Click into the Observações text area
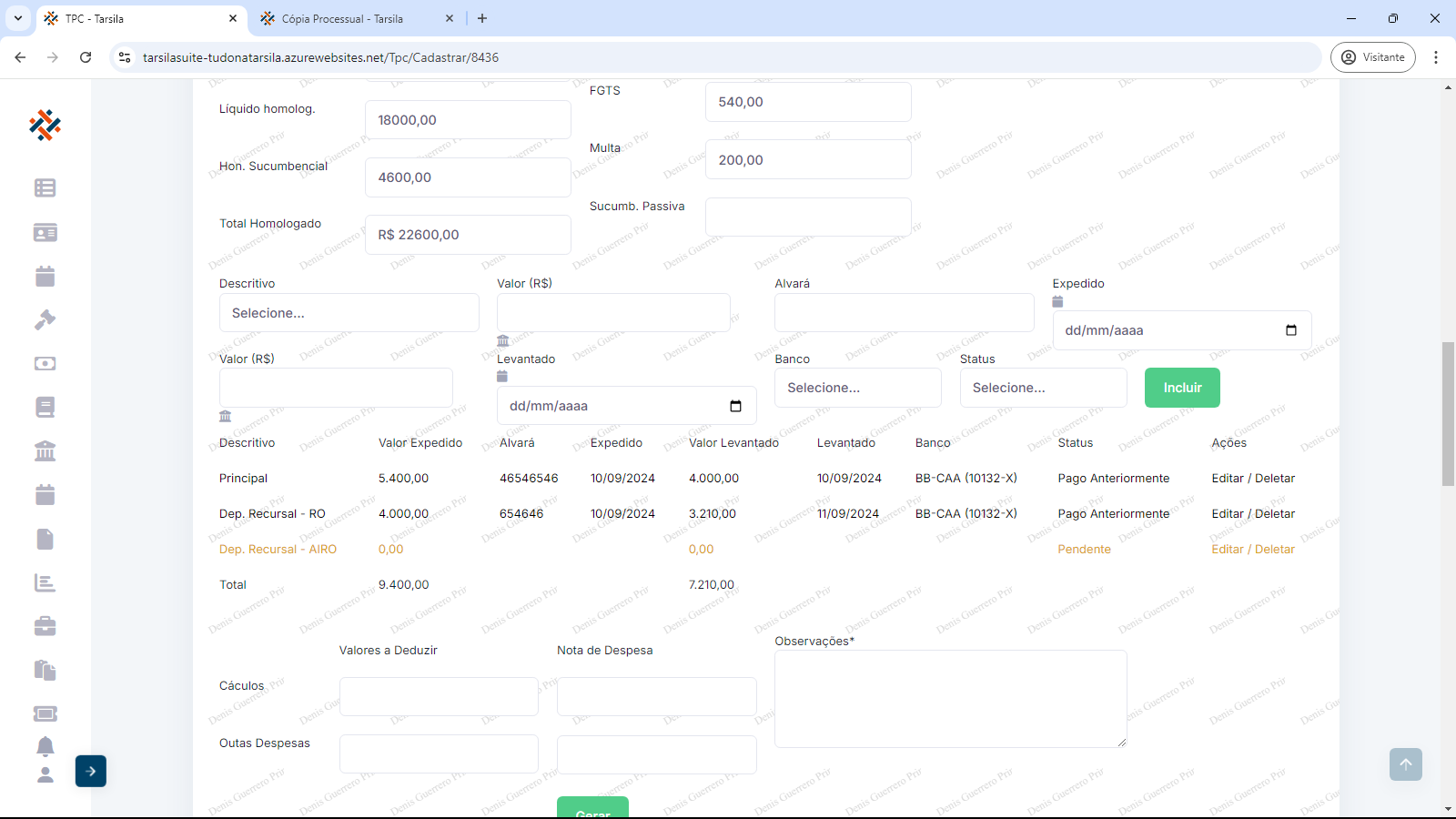1456x819 pixels. pyautogui.click(x=950, y=698)
